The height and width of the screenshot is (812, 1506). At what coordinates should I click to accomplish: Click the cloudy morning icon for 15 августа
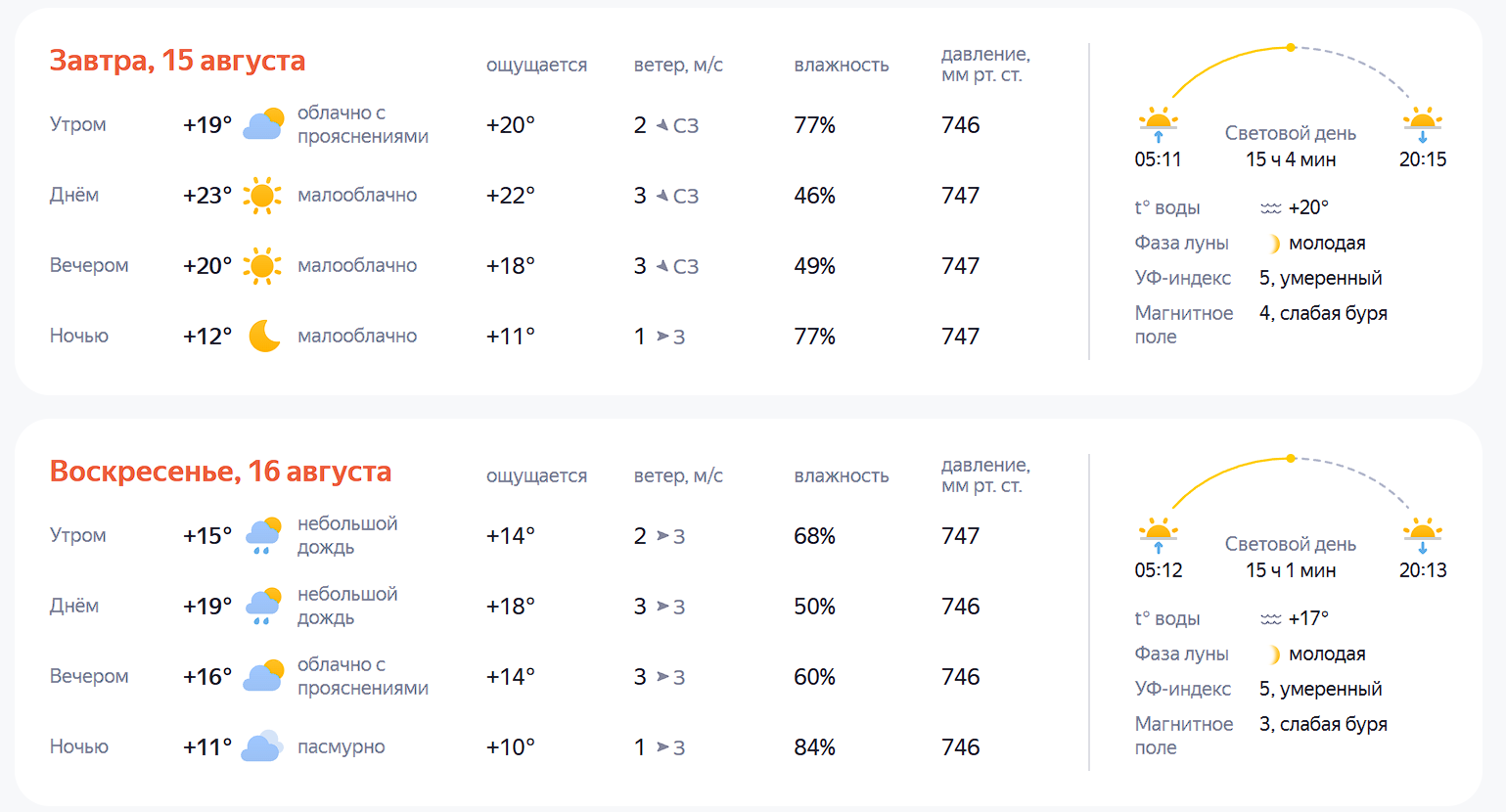click(x=263, y=124)
